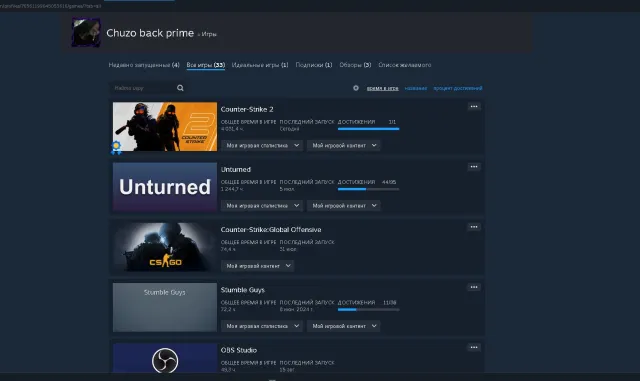Open three-dot menu for Counter-Strike: Global Offensive
Image resolution: width=640 pixels, height=381 pixels.
(x=474, y=227)
